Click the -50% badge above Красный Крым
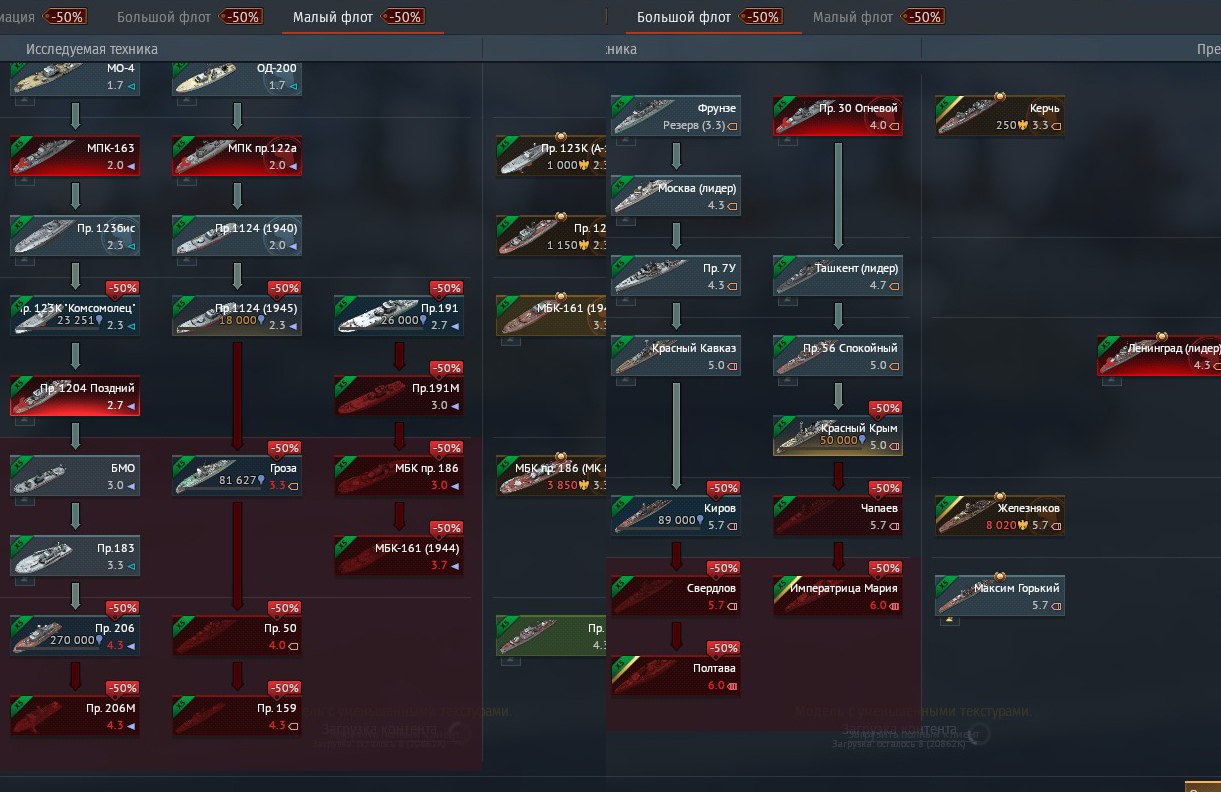The height and width of the screenshot is (792, 1221). click(885, 408)
